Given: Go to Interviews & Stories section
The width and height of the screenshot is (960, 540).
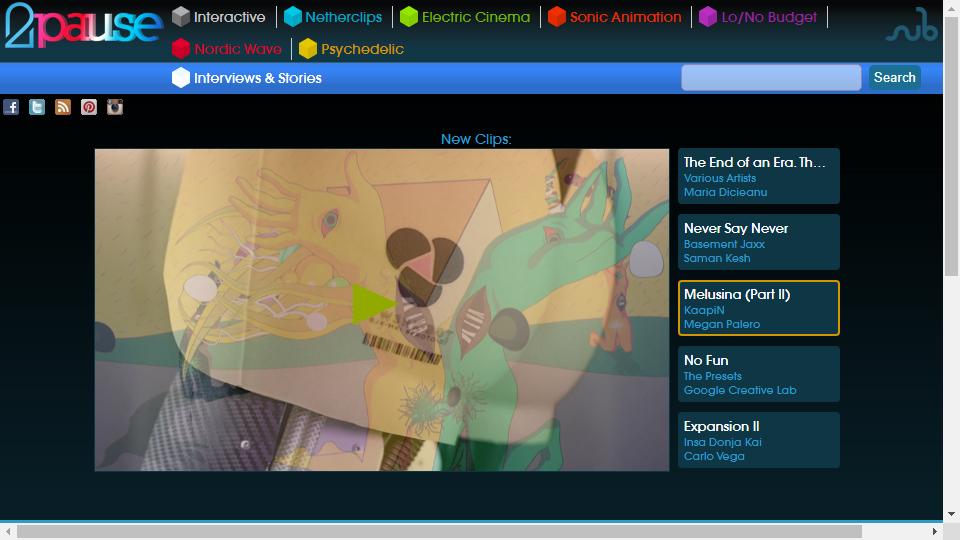Looking at the screenshot, I should [258, 78].
